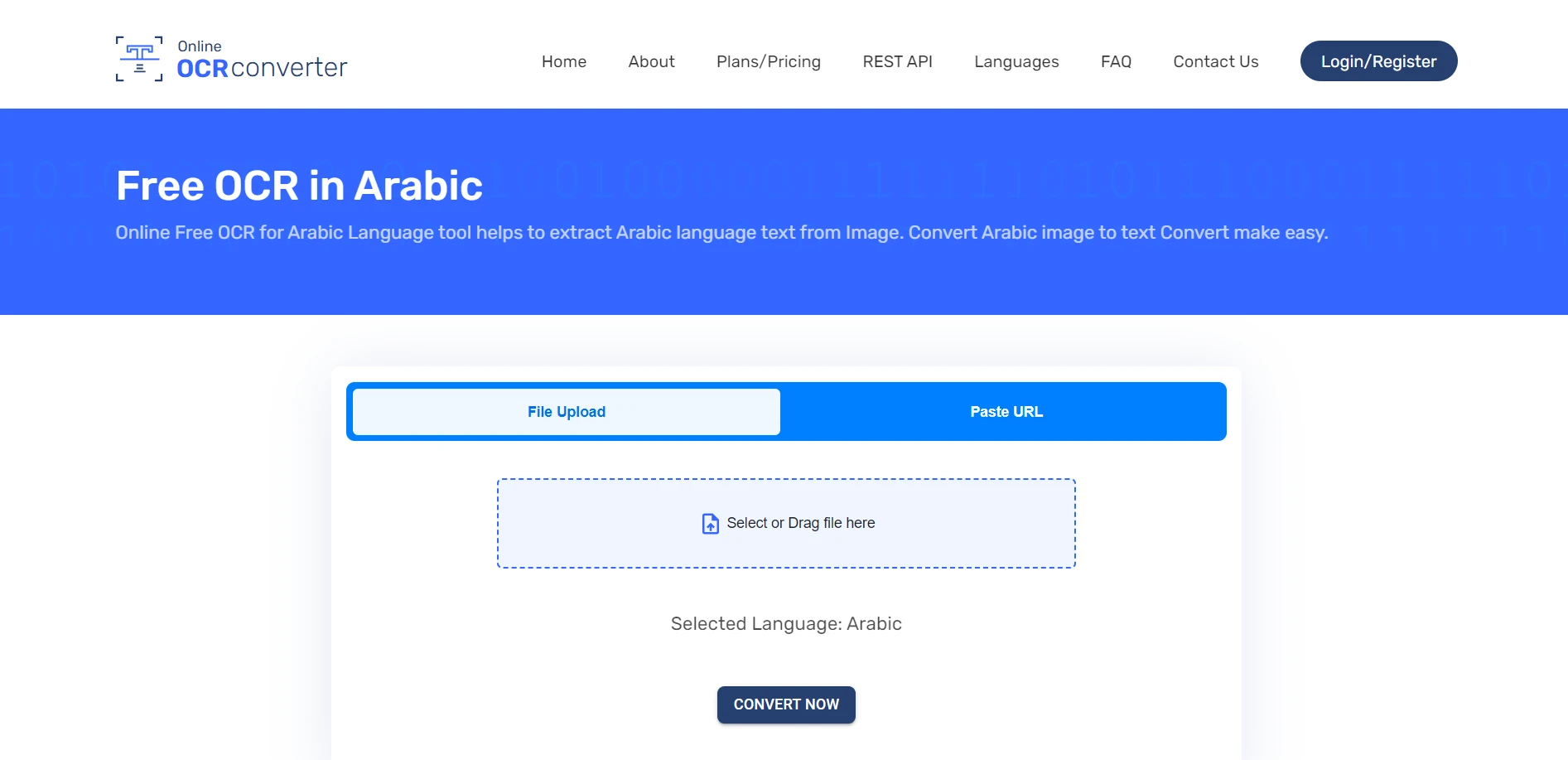1568x760 pixels.
Task: Click the Arabic OCR description paragraph
Action: pyautogui.click(x=721, y=233)
